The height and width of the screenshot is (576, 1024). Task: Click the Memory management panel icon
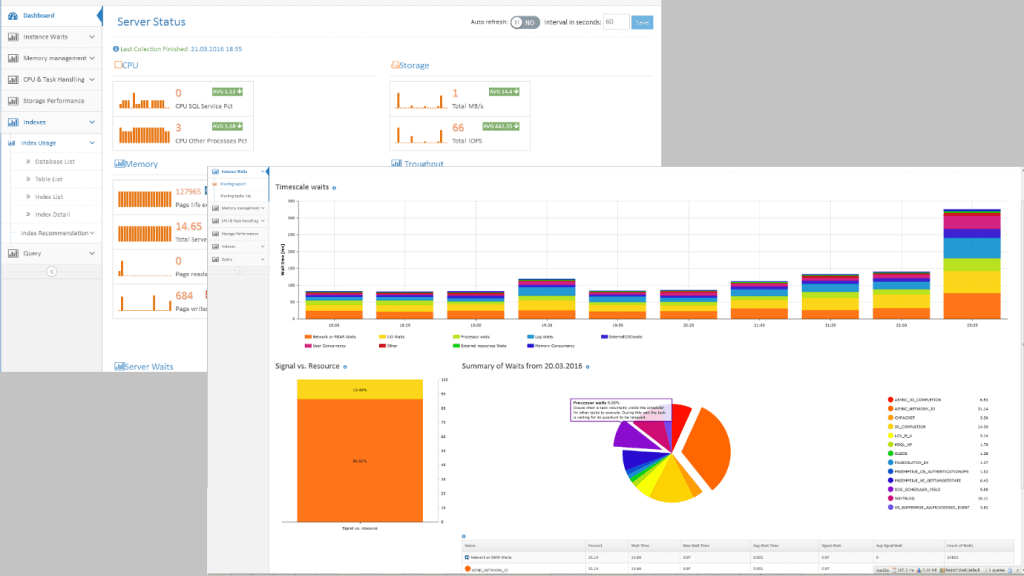(13, 56)
